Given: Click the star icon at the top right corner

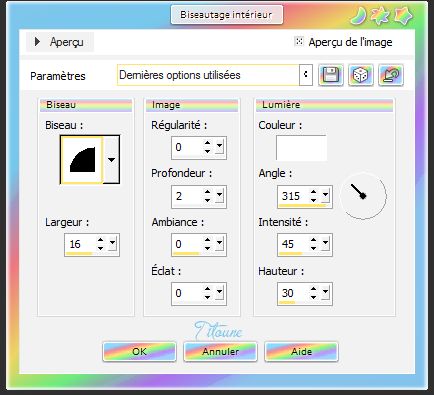Looking at the screenshot, I should [x=404, y=16].
